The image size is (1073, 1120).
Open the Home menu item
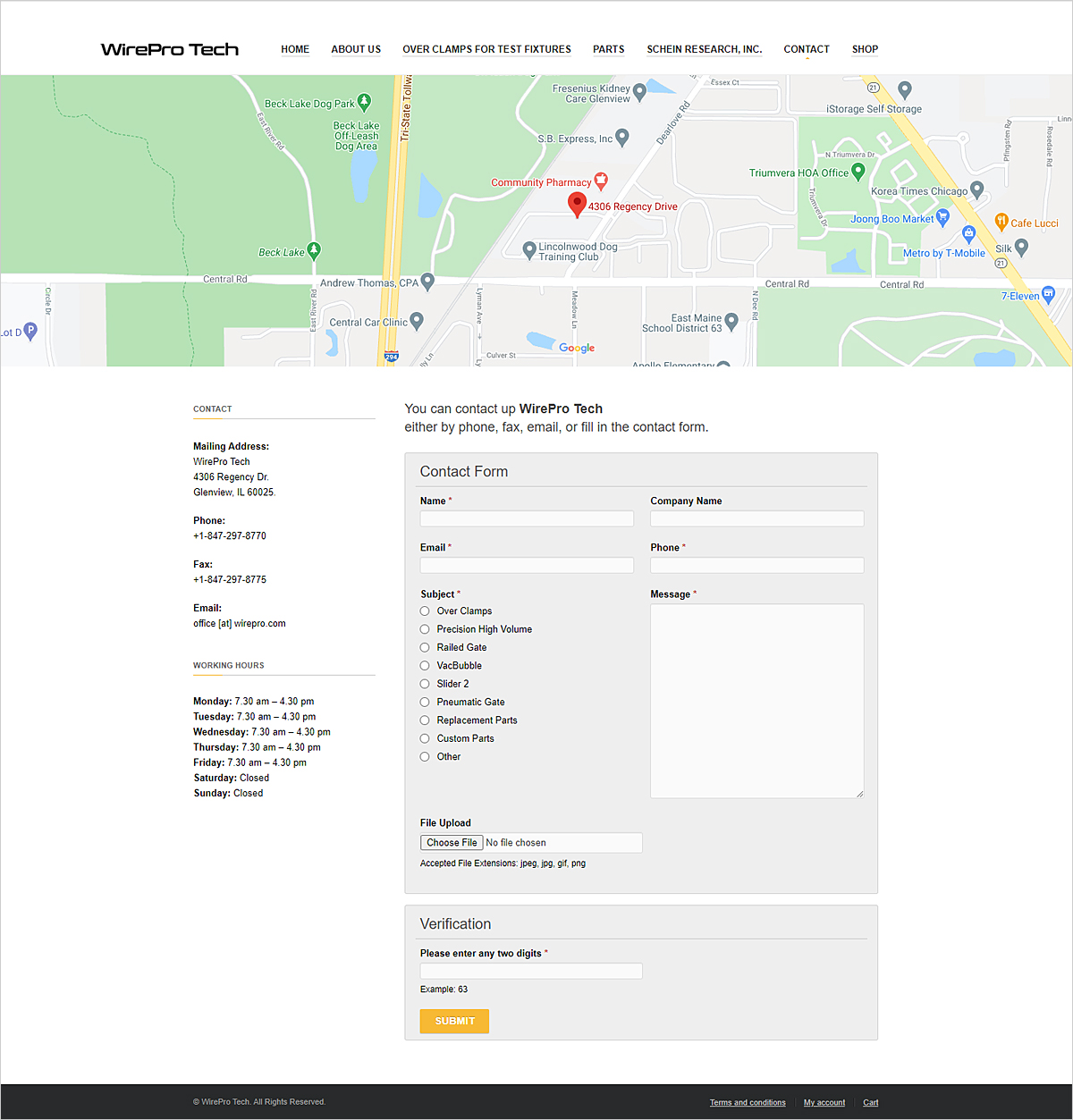(x=295, y=49)
